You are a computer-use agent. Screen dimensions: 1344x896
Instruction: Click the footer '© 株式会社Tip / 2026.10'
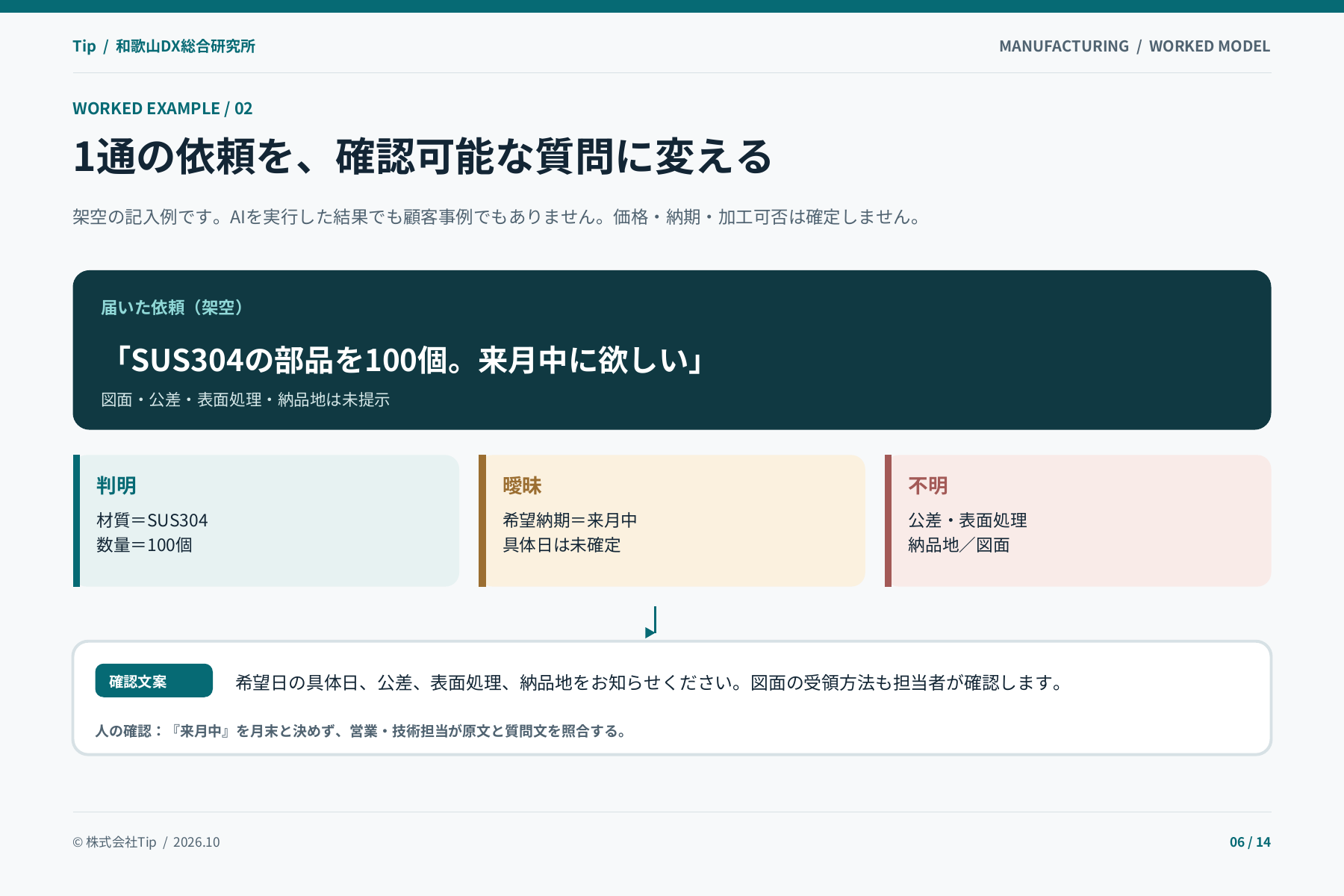[x=146, y=842]
